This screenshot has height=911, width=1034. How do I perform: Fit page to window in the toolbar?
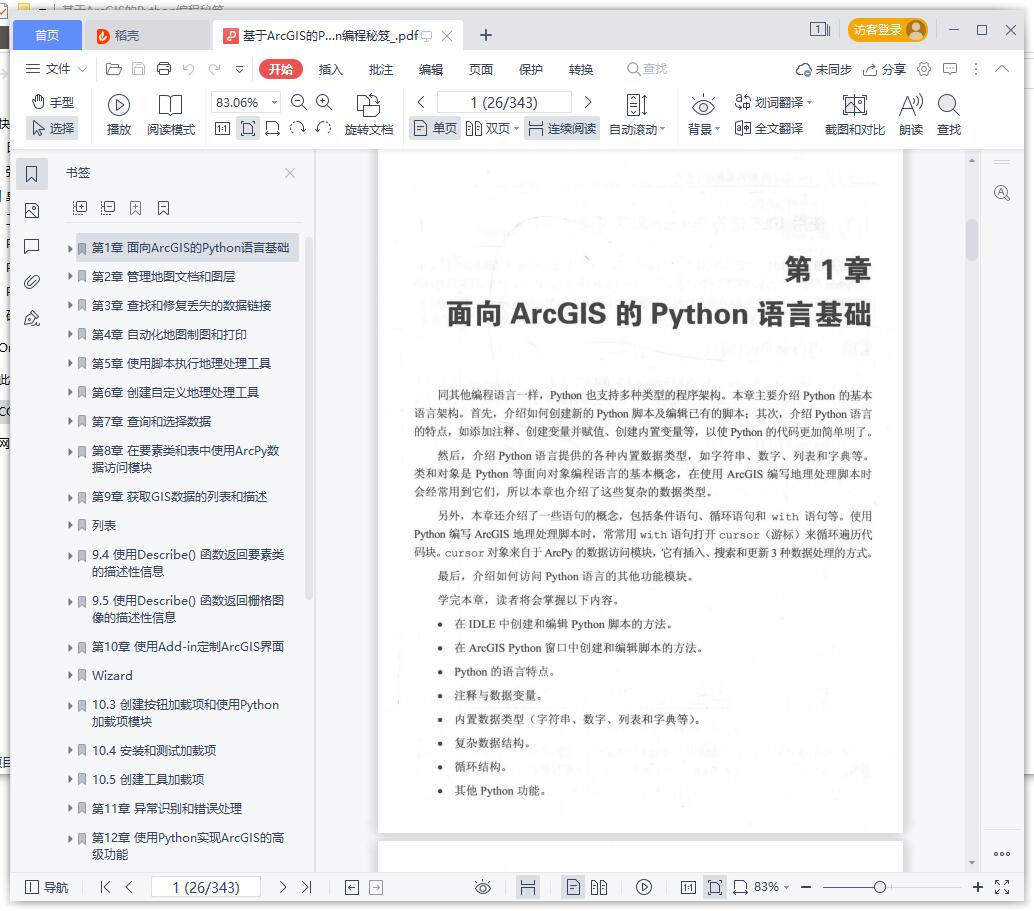pos(248,129)
